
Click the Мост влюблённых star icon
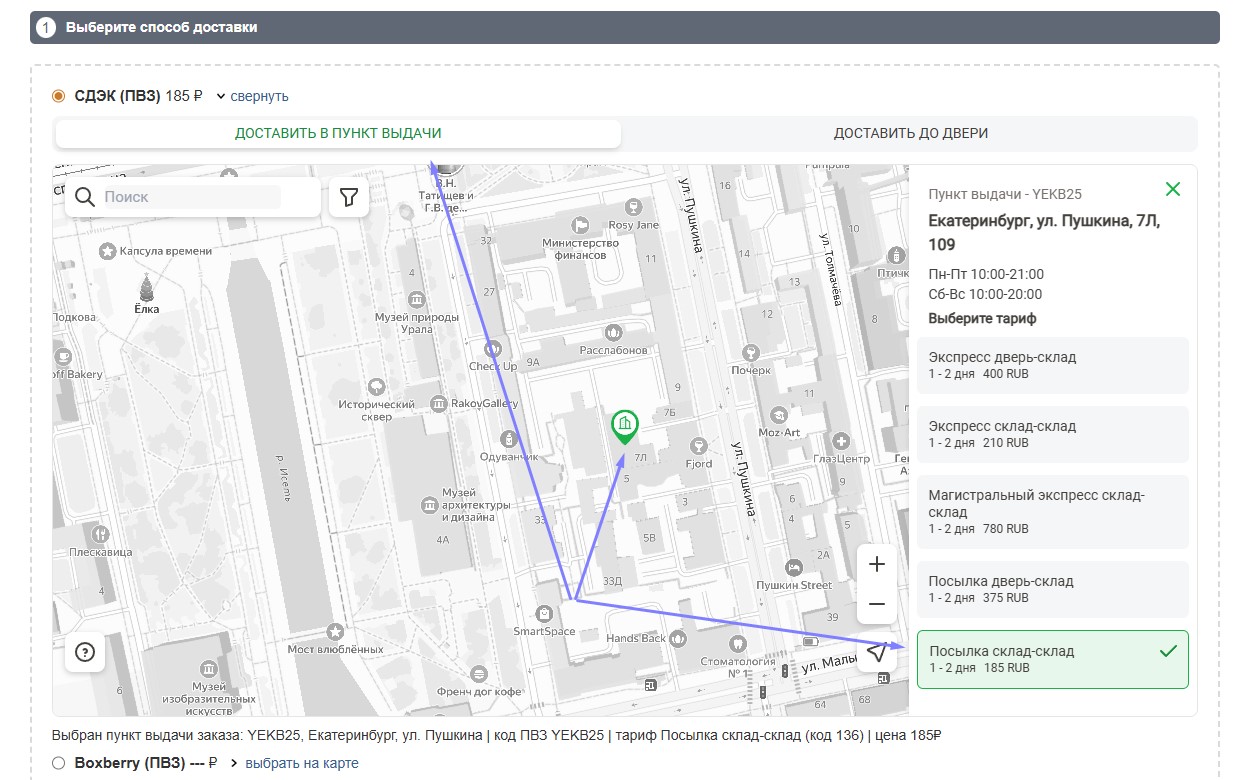[335, 631]
